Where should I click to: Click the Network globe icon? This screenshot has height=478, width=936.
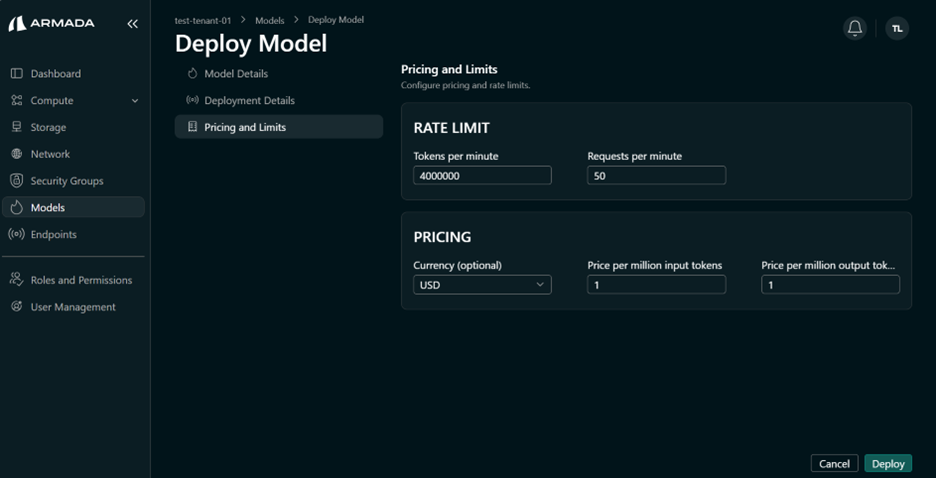(x=17, y=154)
